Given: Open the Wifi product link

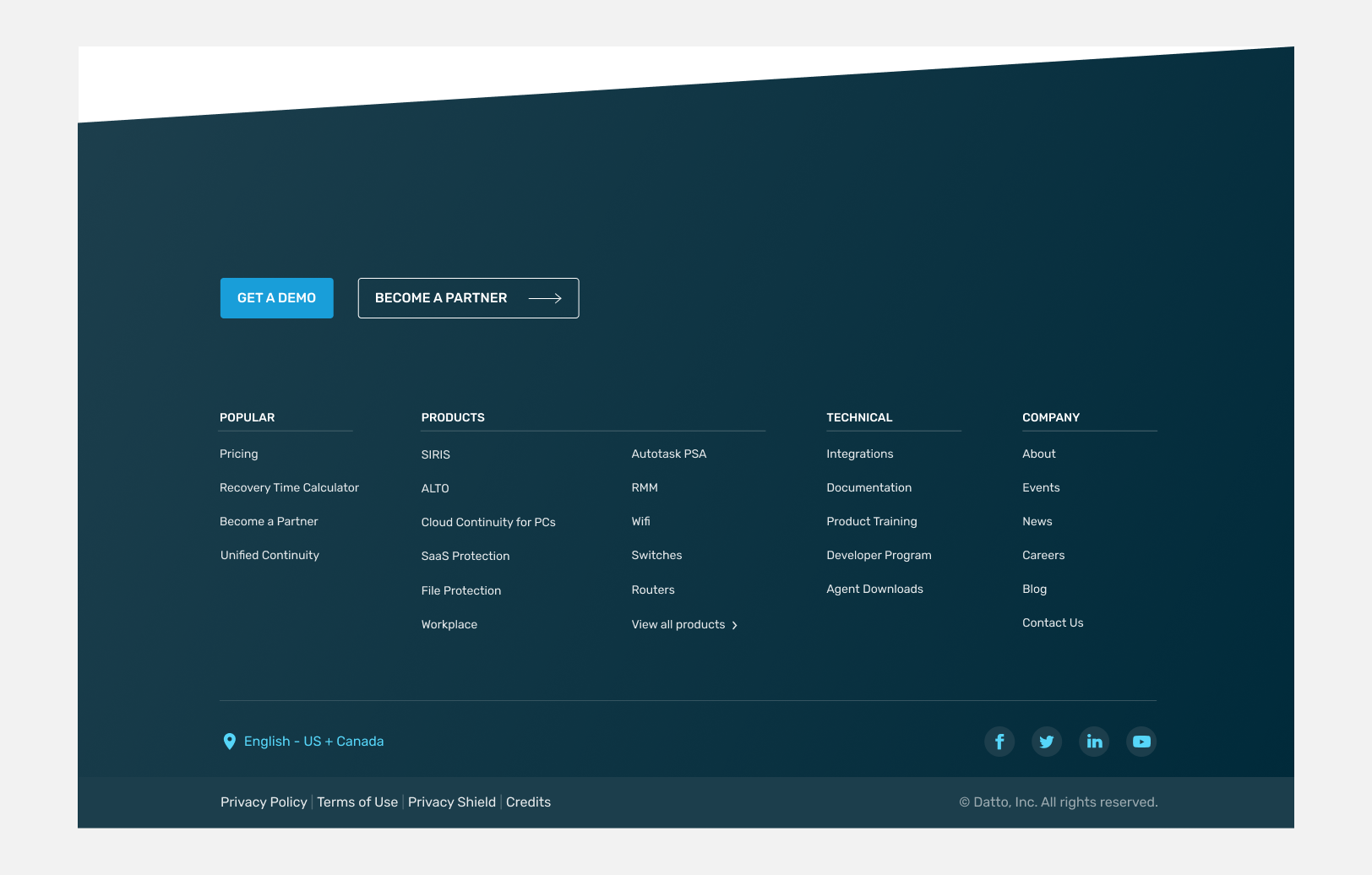Looking at the screenshot, I should (x=641, y=521).
